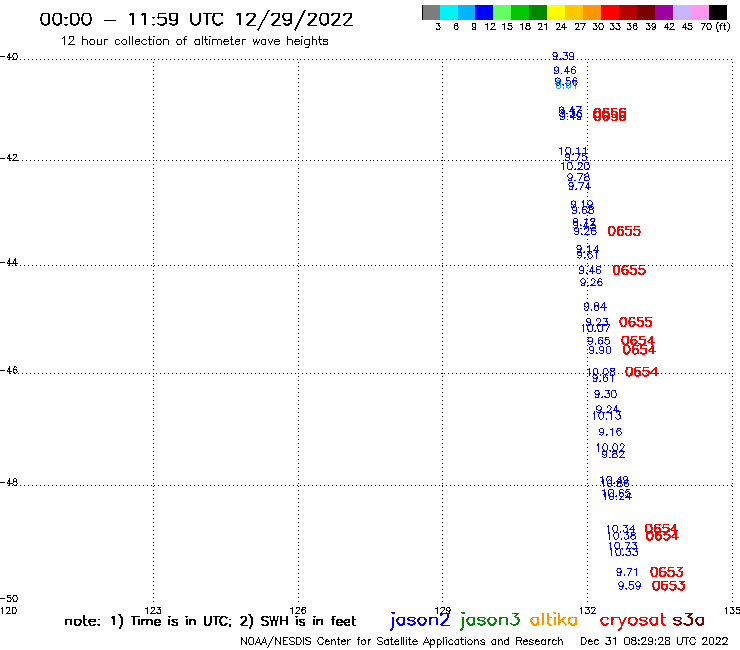Viewport: 740px width, 650px height.
Task: Click the pink 70 ft color swatch
Action: coord(699,12)
